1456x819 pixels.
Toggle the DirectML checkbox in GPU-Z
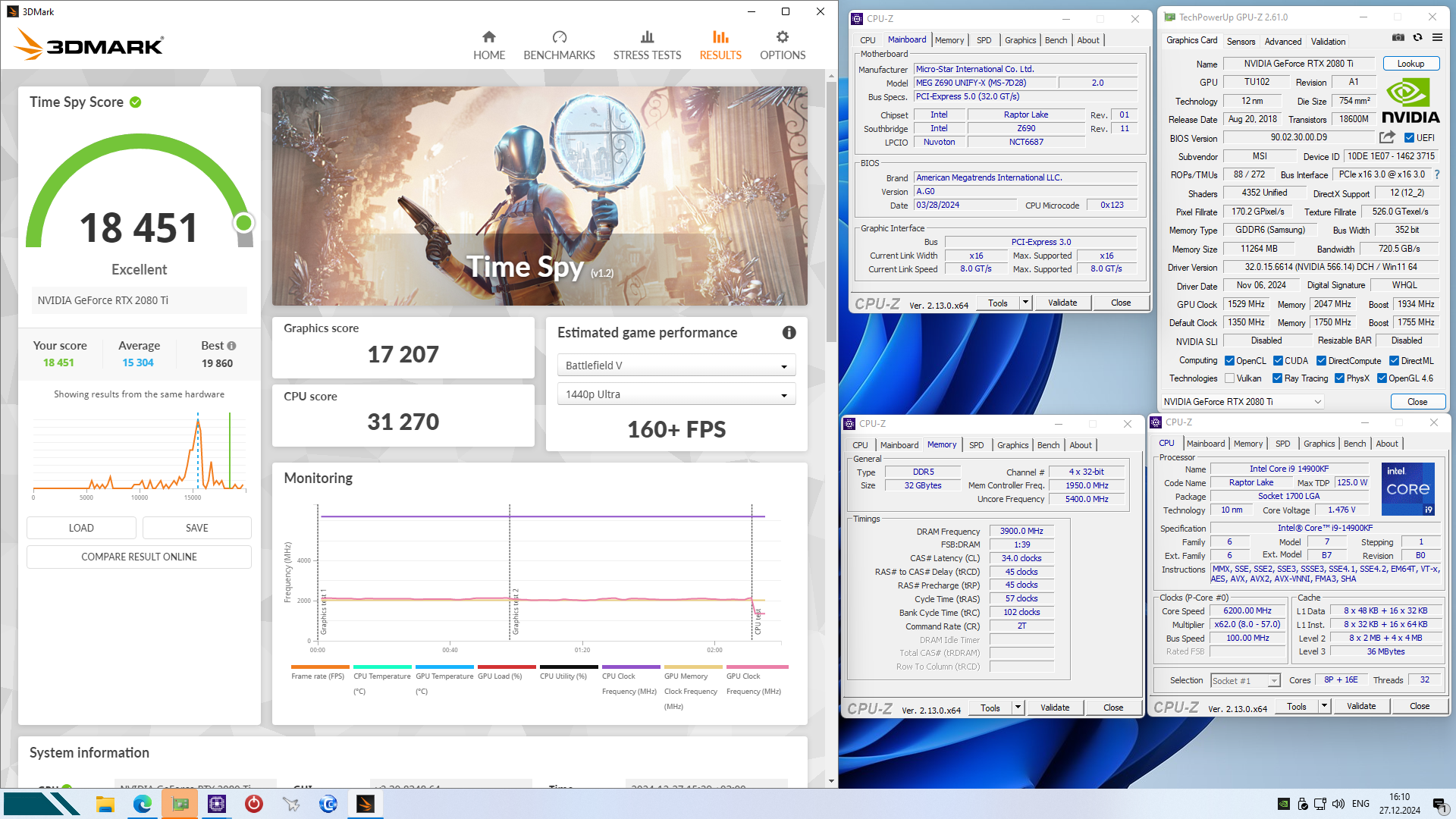pos(1394,361)
